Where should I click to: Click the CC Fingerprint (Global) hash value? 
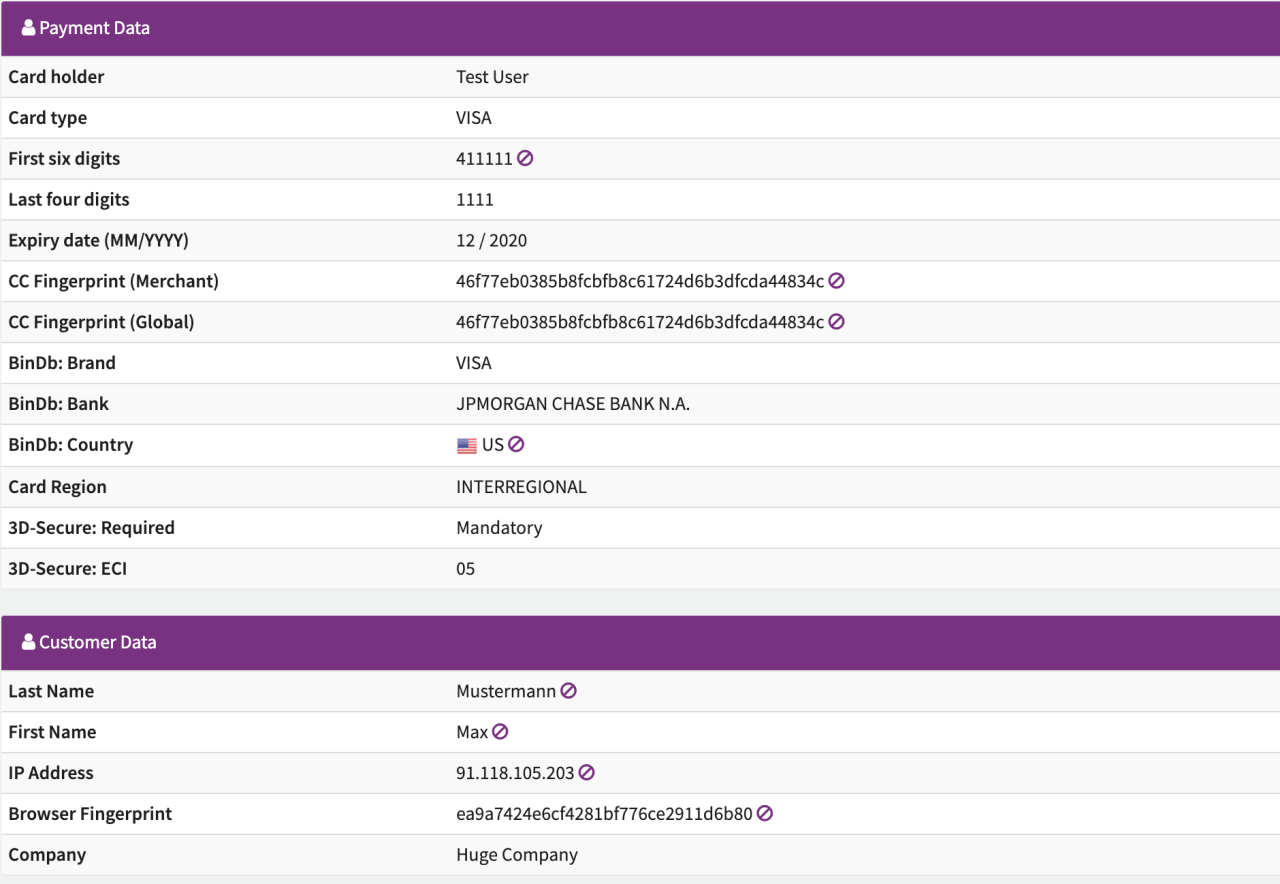640,323
